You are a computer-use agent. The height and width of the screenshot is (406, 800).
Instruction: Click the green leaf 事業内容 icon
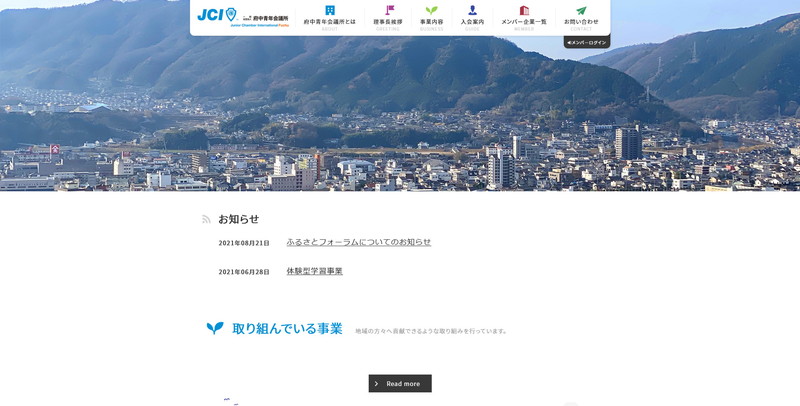click(x=431, y=11)
